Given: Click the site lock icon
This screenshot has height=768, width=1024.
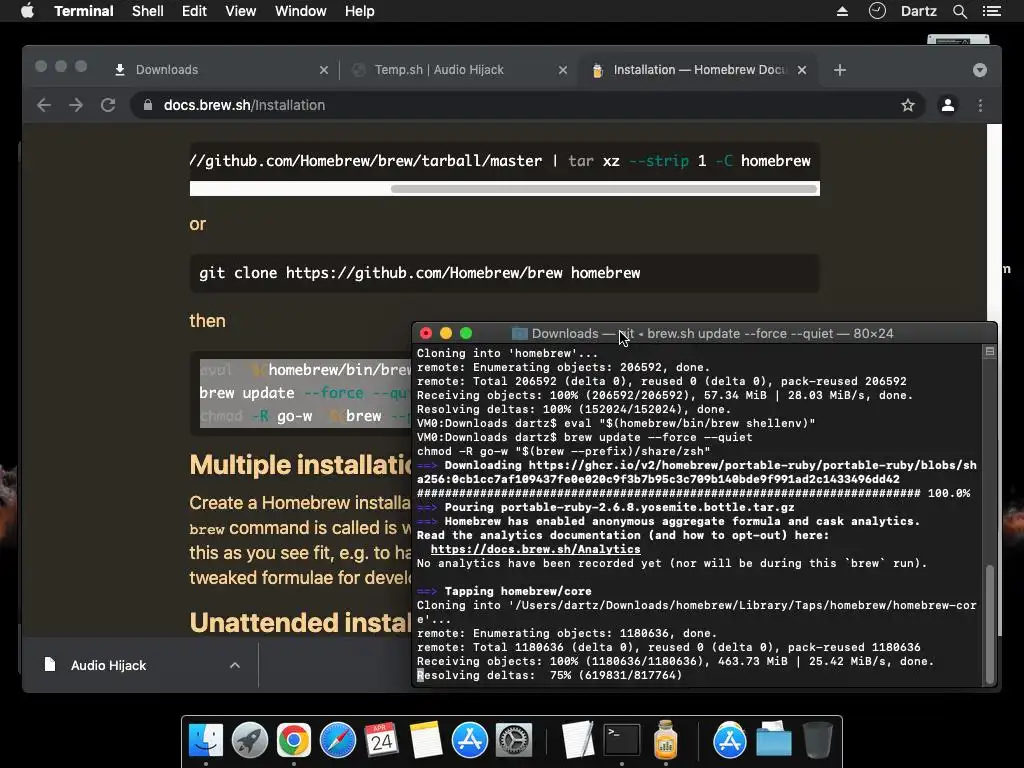Looking at the screenshot, I should [148, 105].
